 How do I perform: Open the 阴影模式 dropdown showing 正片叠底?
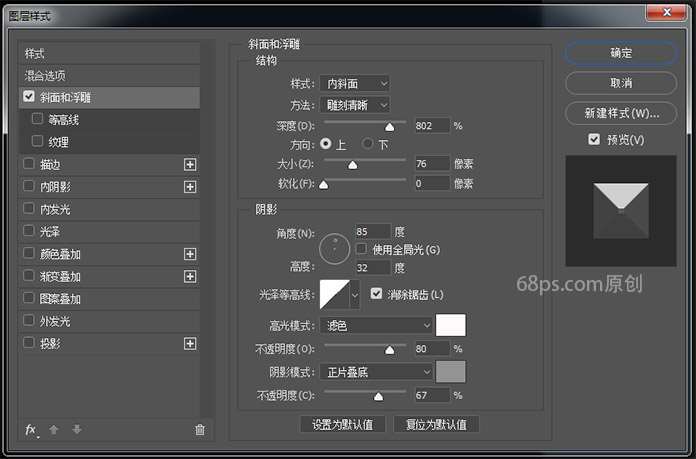click(377, 372)
